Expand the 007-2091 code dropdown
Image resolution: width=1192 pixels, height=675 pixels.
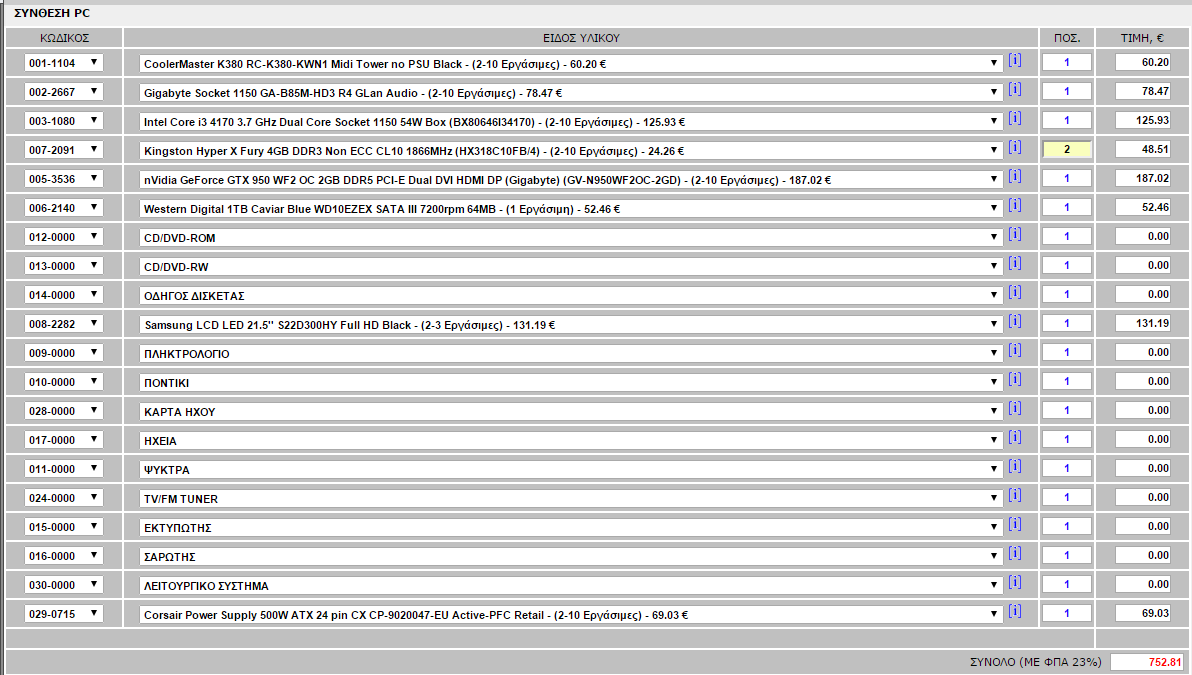pos(64,150)
